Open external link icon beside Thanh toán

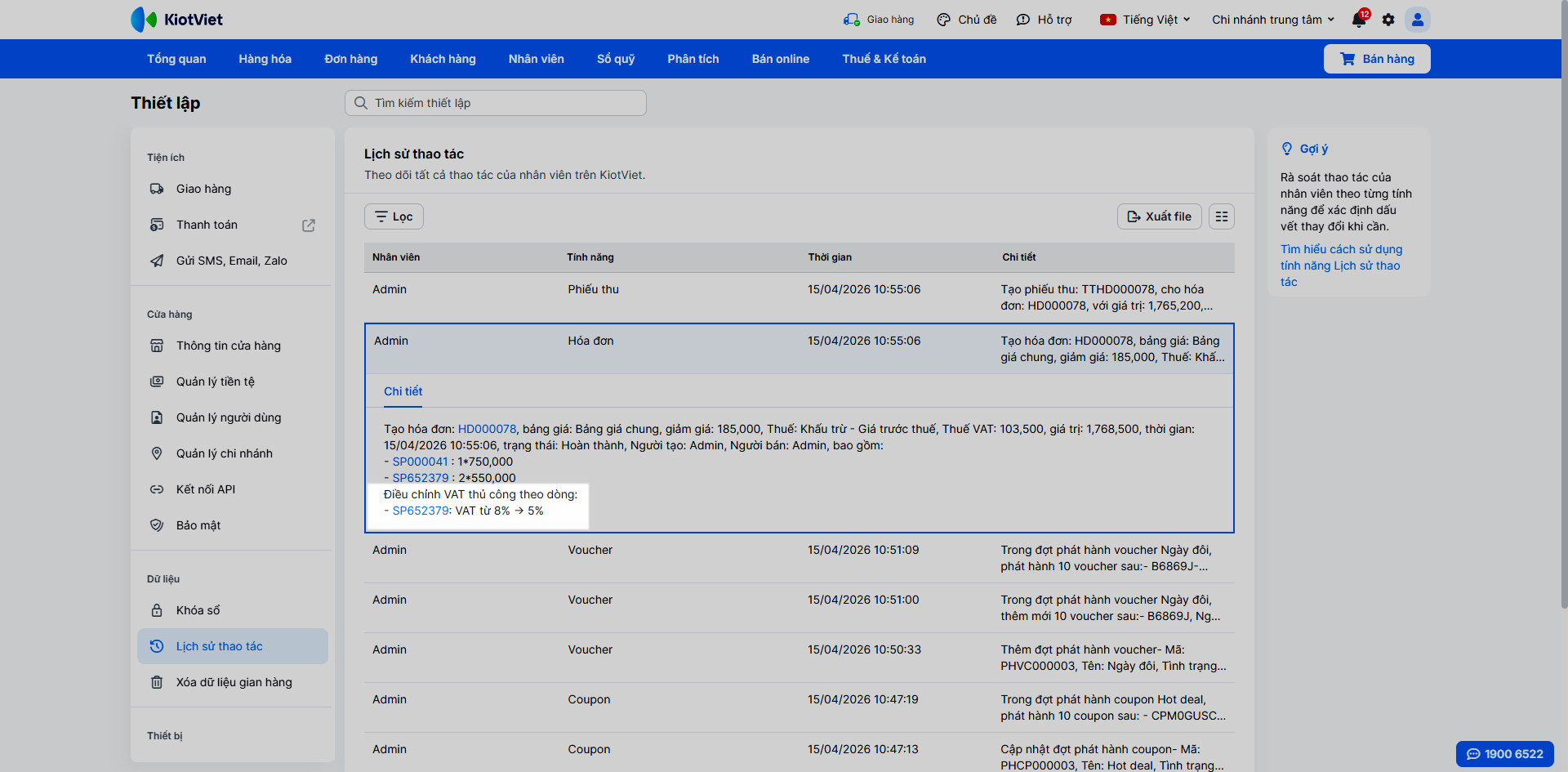pyautogui.click(x=309, y=225)
